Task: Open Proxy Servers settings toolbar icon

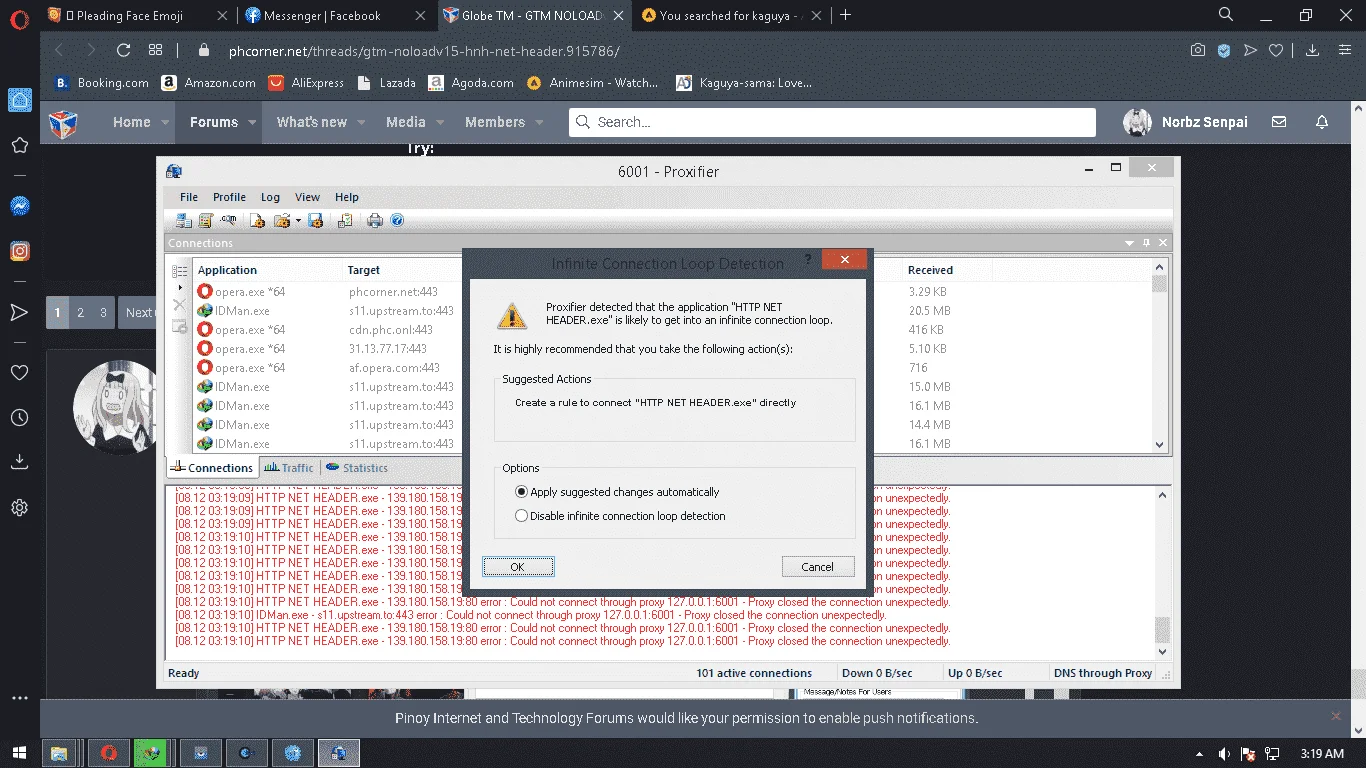Action: [184, 221]
